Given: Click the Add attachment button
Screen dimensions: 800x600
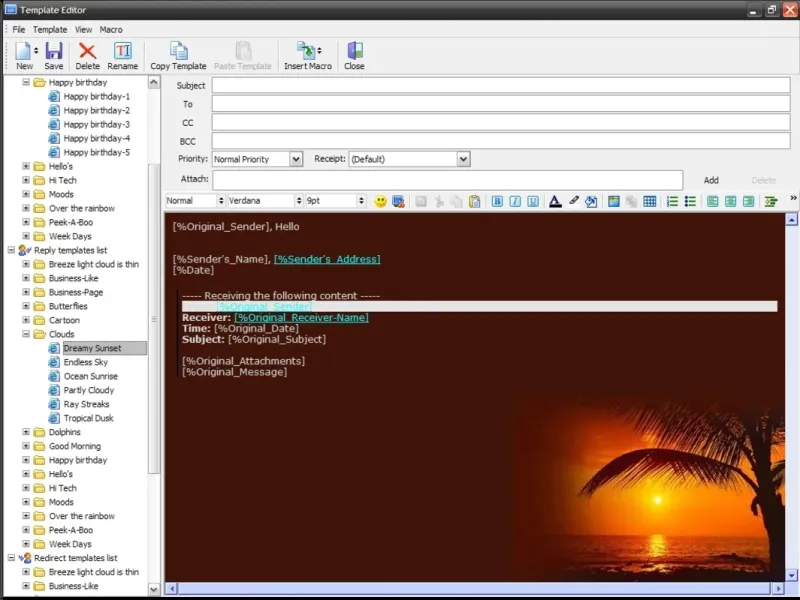Looking at the screenshot, I should (711, 180).
